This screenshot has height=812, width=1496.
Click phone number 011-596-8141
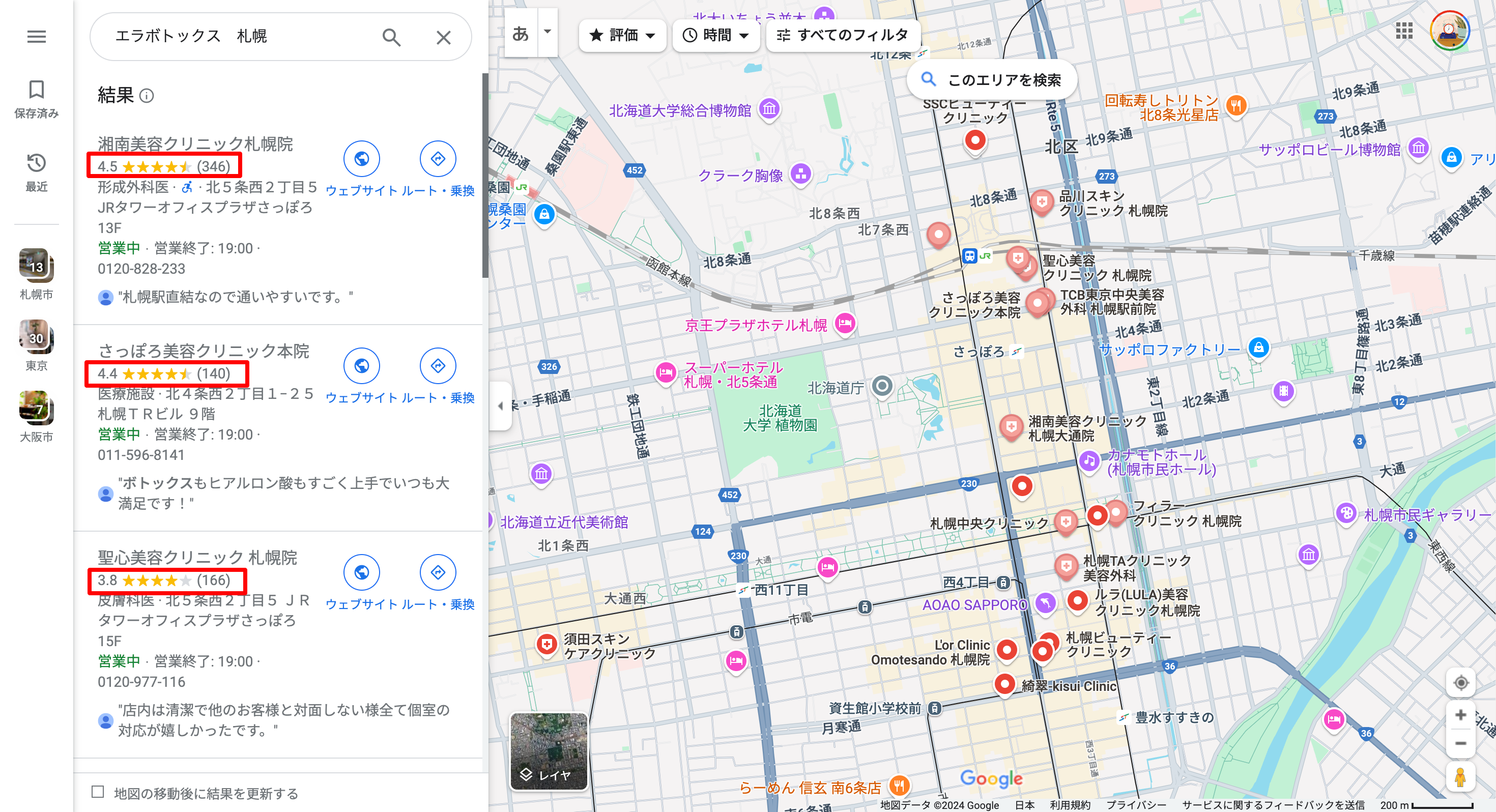point(141,455)
